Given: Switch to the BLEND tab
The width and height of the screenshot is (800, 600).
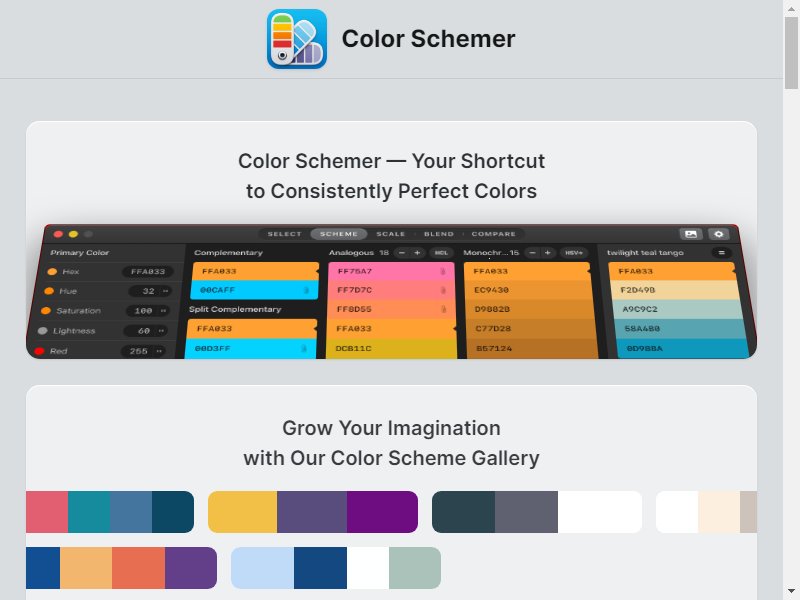Looking at the screenshot, I should [x=439, y=234].
